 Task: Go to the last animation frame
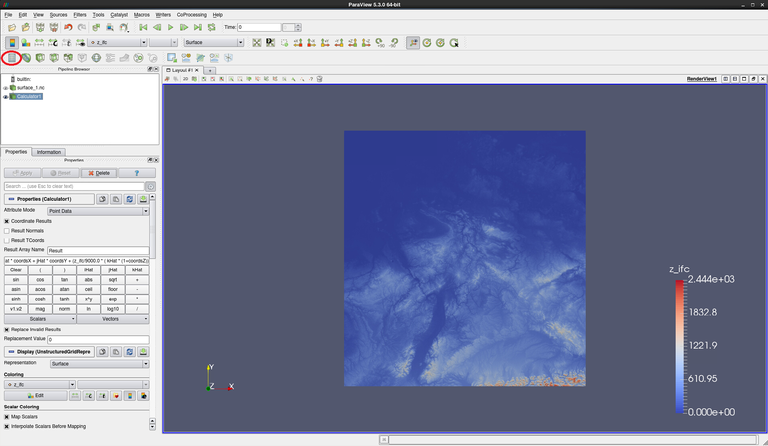coord(198,27)
